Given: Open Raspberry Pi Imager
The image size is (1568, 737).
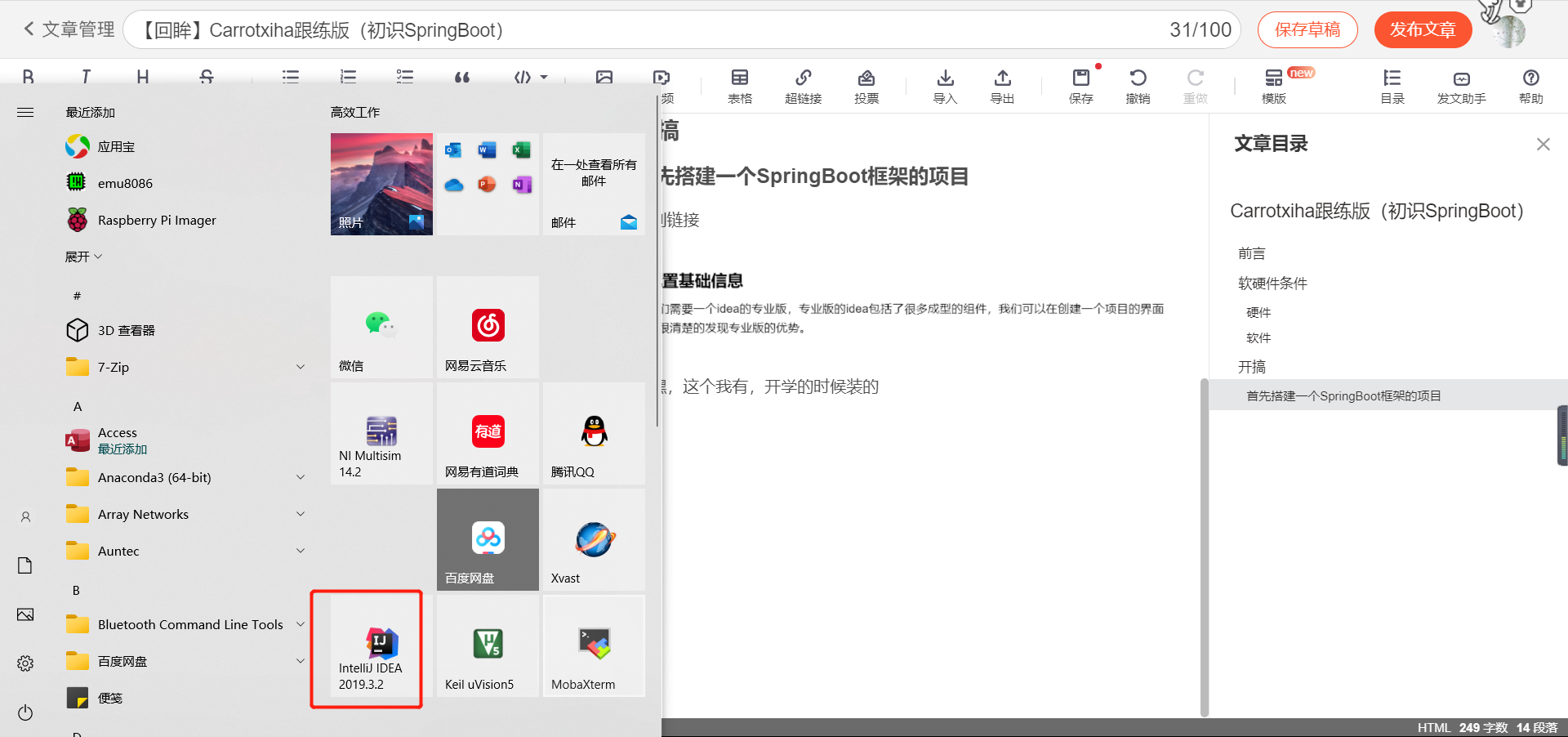Looking at the screenshot, I should pyautogui.click(x=186, y=220).
